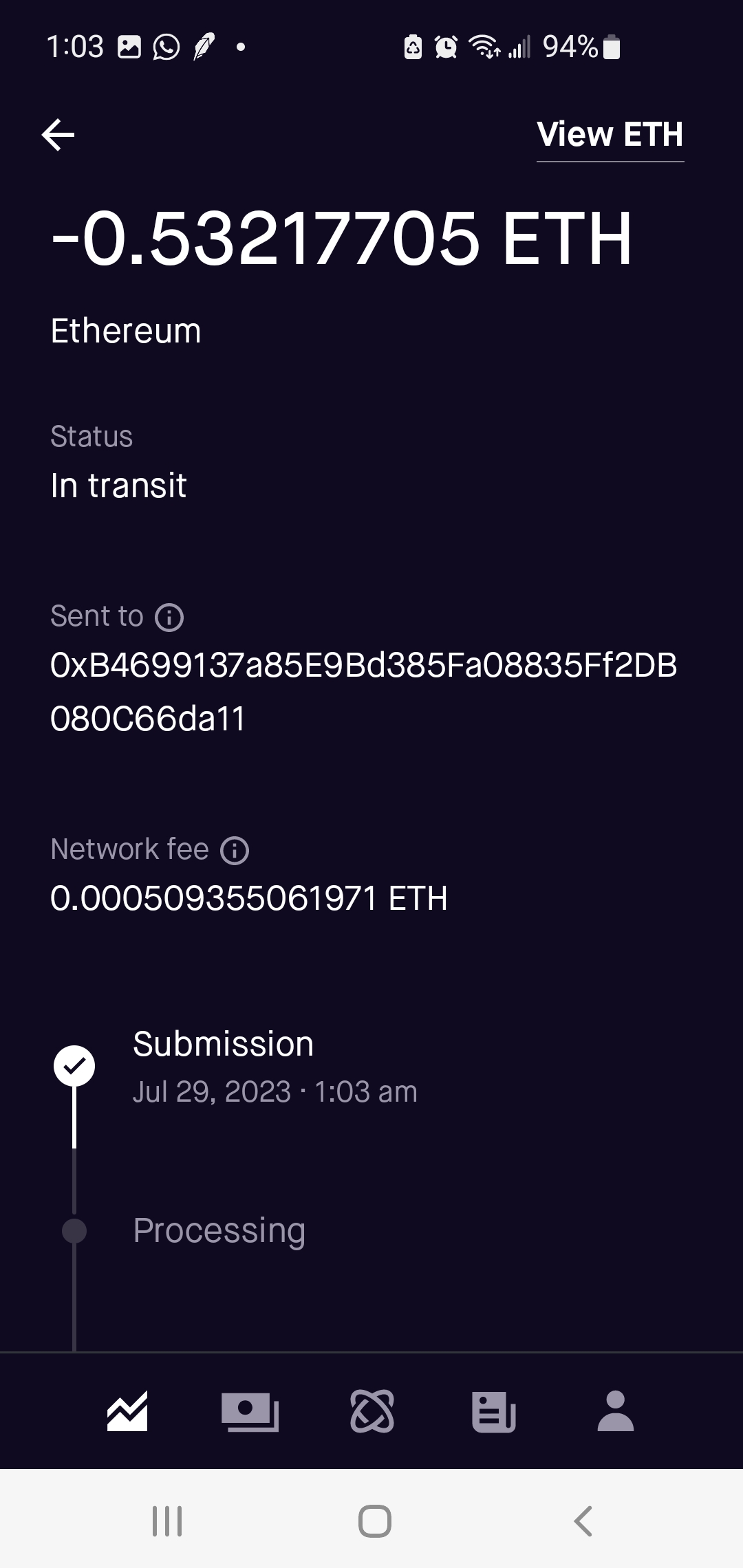Open the cash tab in bottom bar
The height and width of the screenshot is (1568, 743).
point(250,1411)
